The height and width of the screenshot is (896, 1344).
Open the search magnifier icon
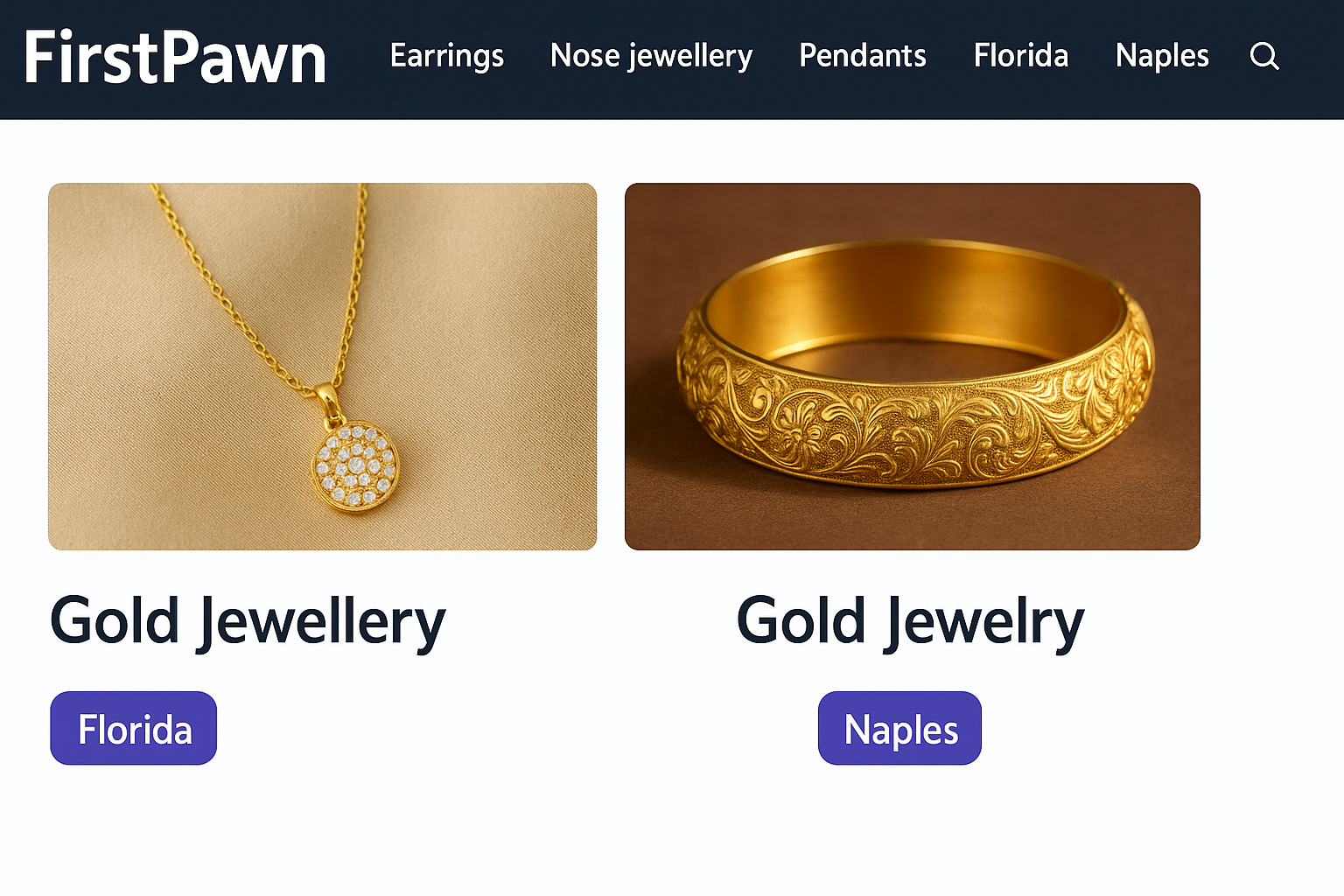[x=1264, y=57]
